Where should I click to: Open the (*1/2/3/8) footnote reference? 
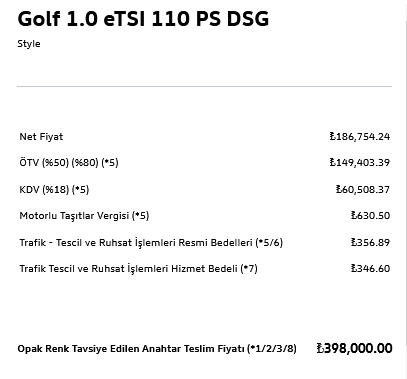272,349
